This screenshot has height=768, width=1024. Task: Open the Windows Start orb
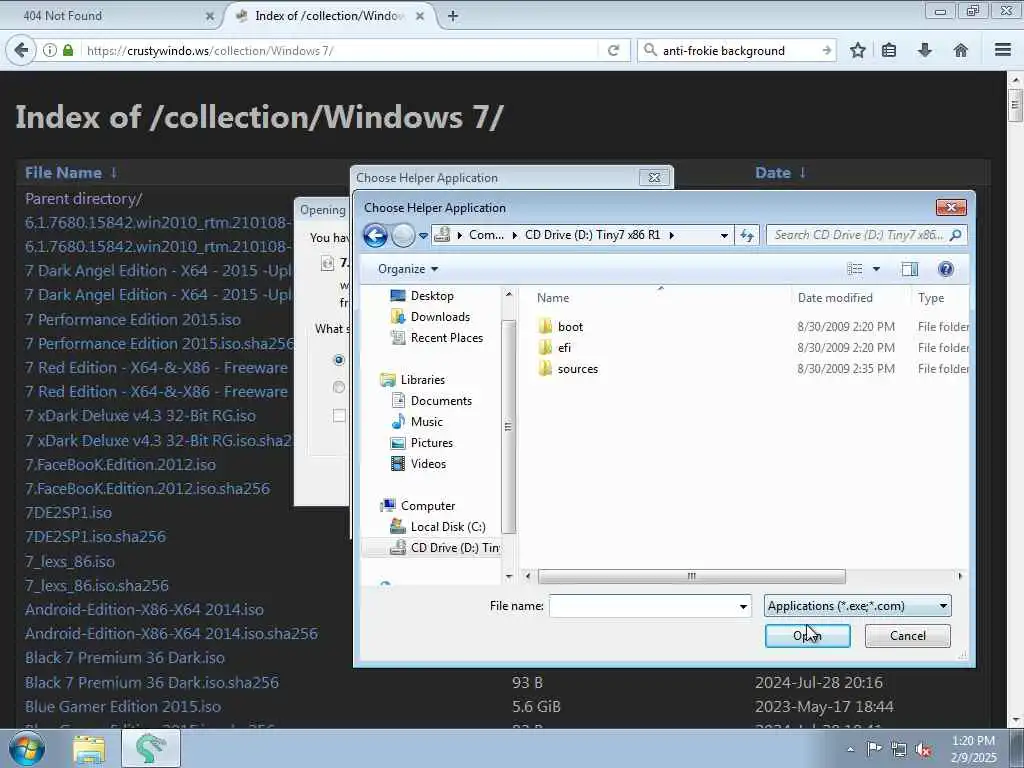pos(27,748)
